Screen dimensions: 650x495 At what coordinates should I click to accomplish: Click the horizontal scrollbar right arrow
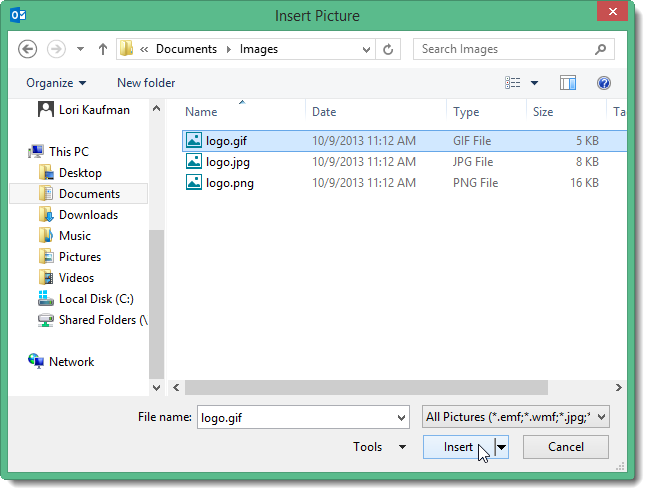pyautogui.click(x=618, y=388)
